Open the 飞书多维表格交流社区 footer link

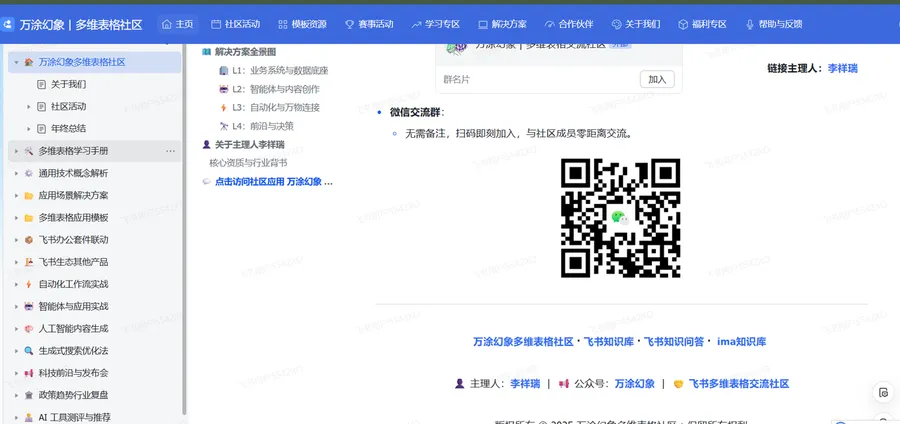tap(739, 384)
